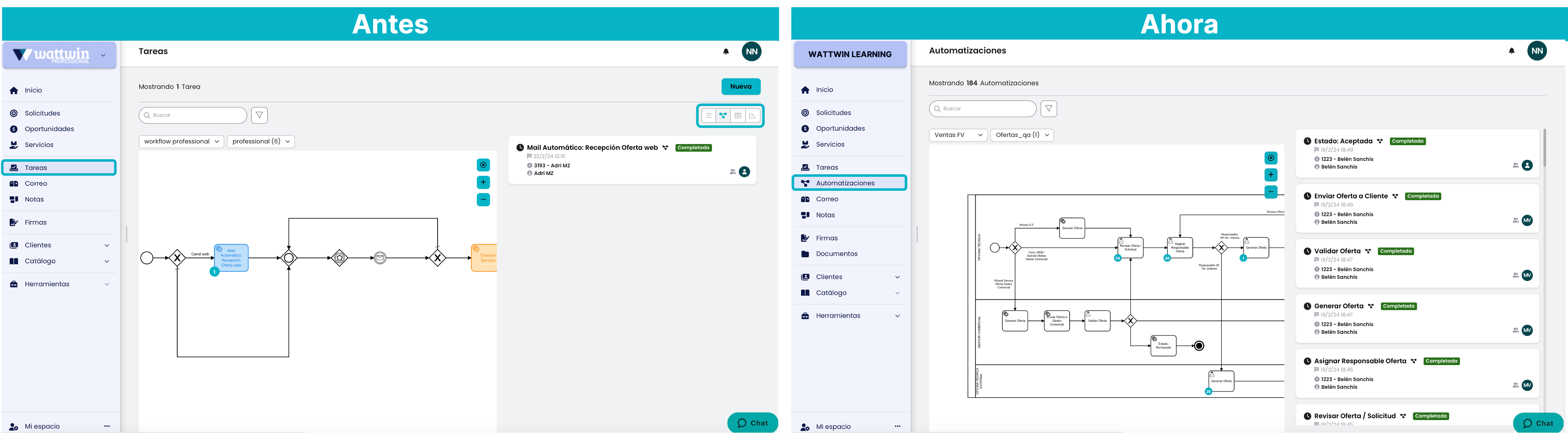This screenshot has width=1568, height=433.
Task: Open the Validar Oferta task card
Action: [x=1417, y=264]
